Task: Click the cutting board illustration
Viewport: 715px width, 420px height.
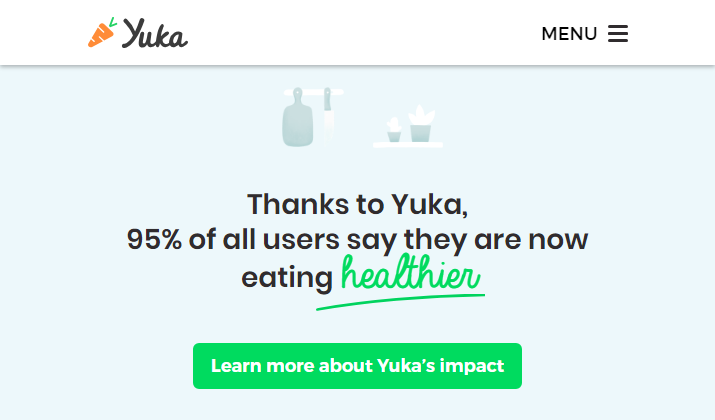Action: tap(297, 118)
